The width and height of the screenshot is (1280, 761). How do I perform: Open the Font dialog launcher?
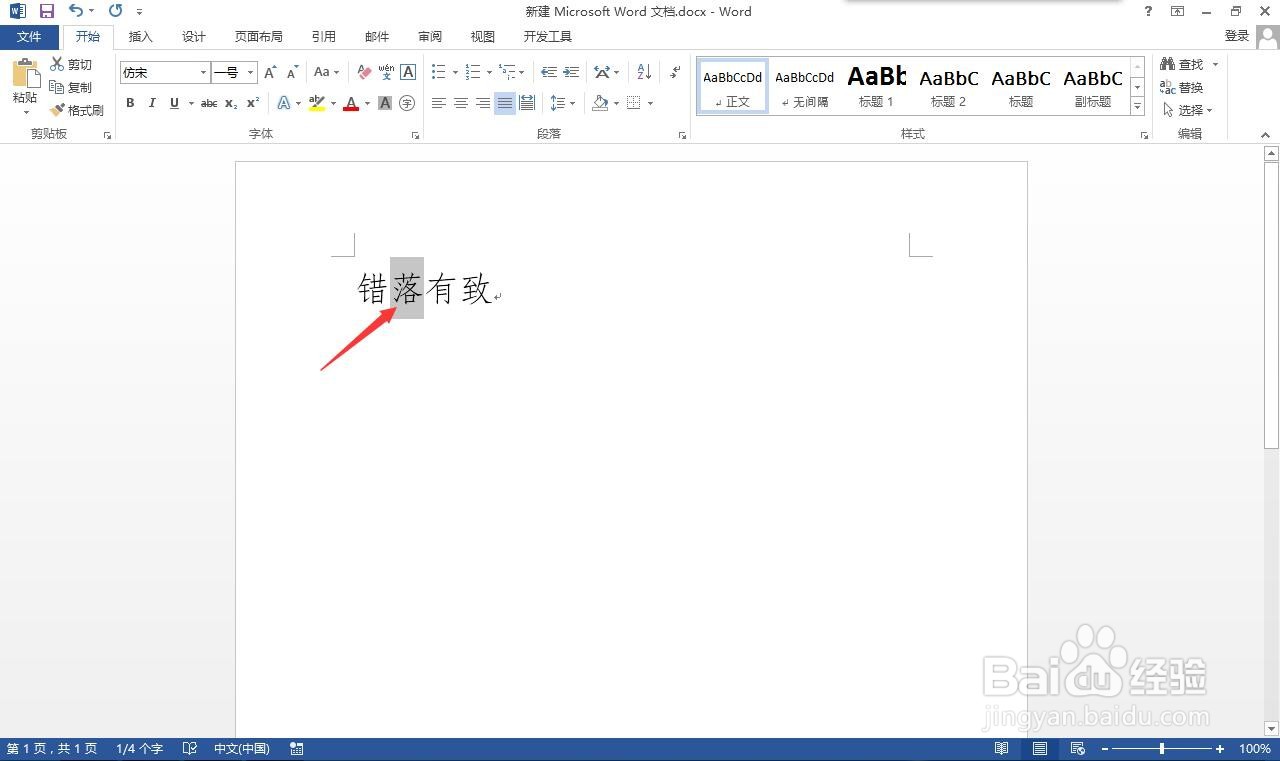(x=415, y=135)
